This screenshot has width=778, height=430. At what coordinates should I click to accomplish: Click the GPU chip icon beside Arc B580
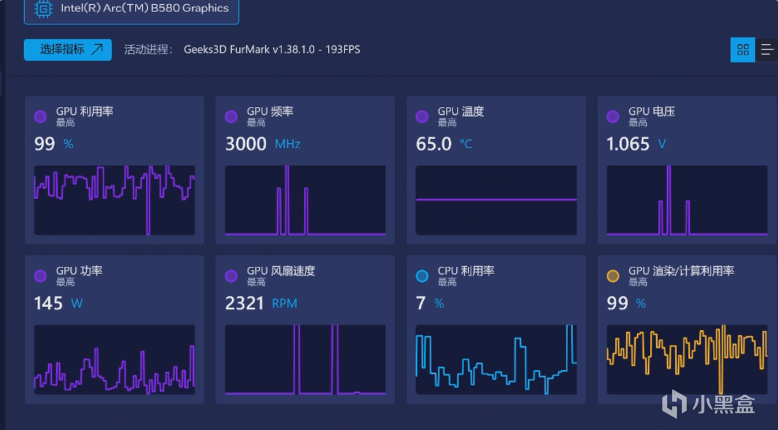point(44,9)
